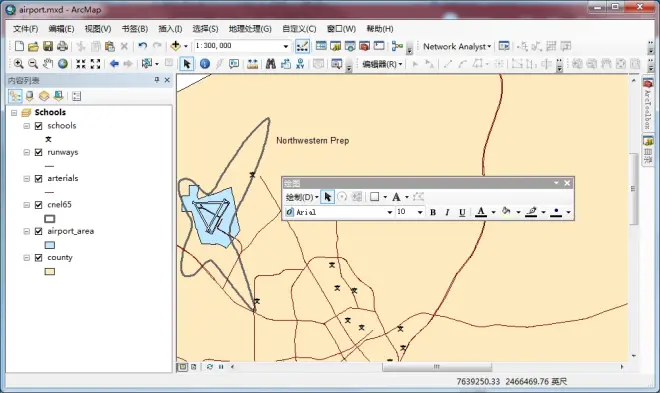
Task: Open the Insert (I) menu
Action: 170,29
